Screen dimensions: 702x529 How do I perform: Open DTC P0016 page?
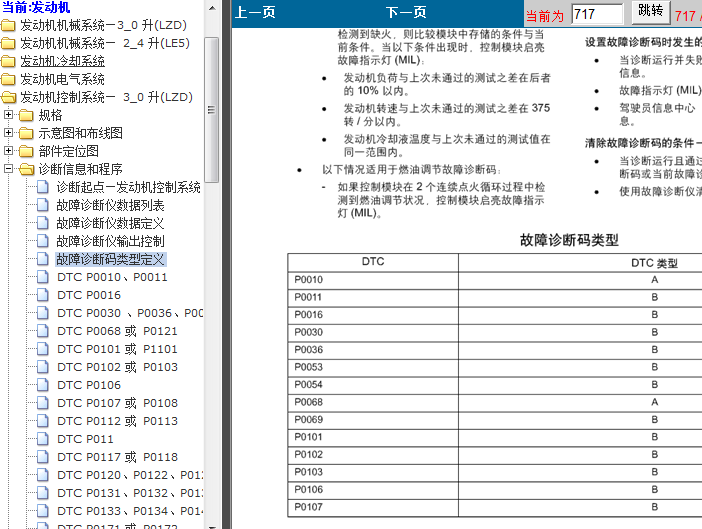point(89,295)
